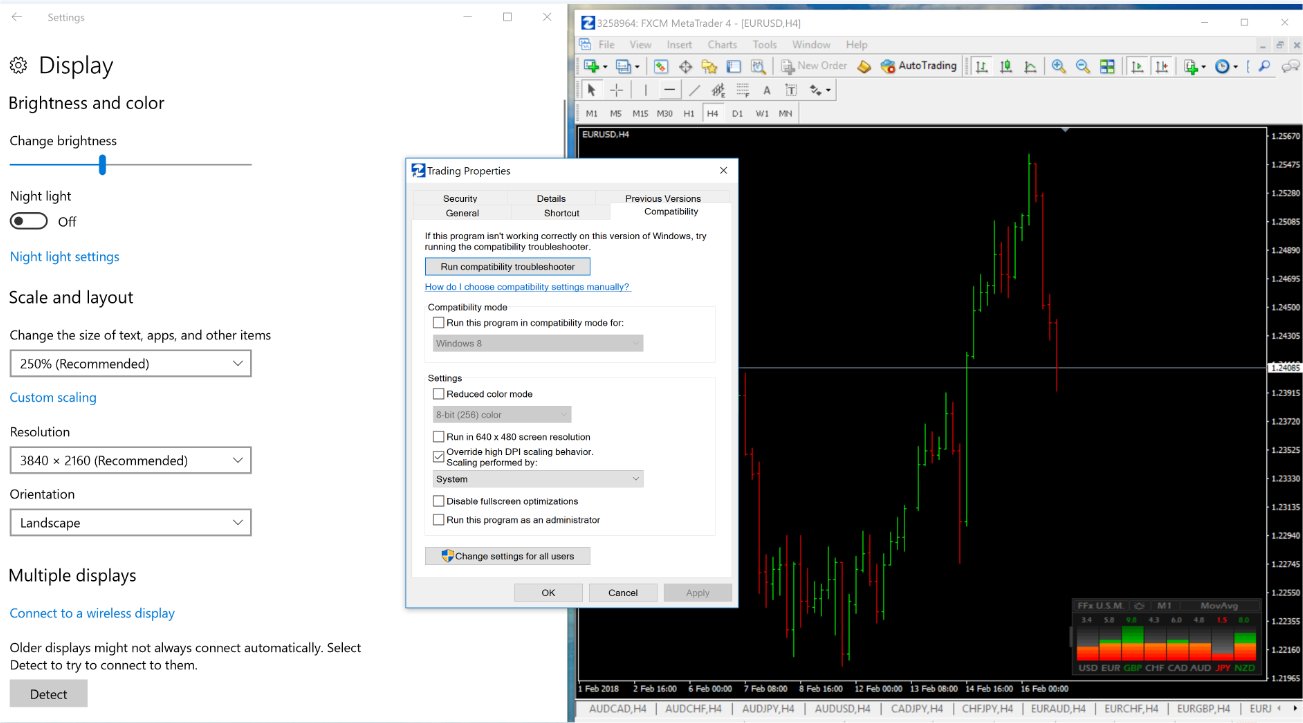Check Disable fullscreen optimizations
Viewport: 1303px width, 723px height.
(438, 501)
